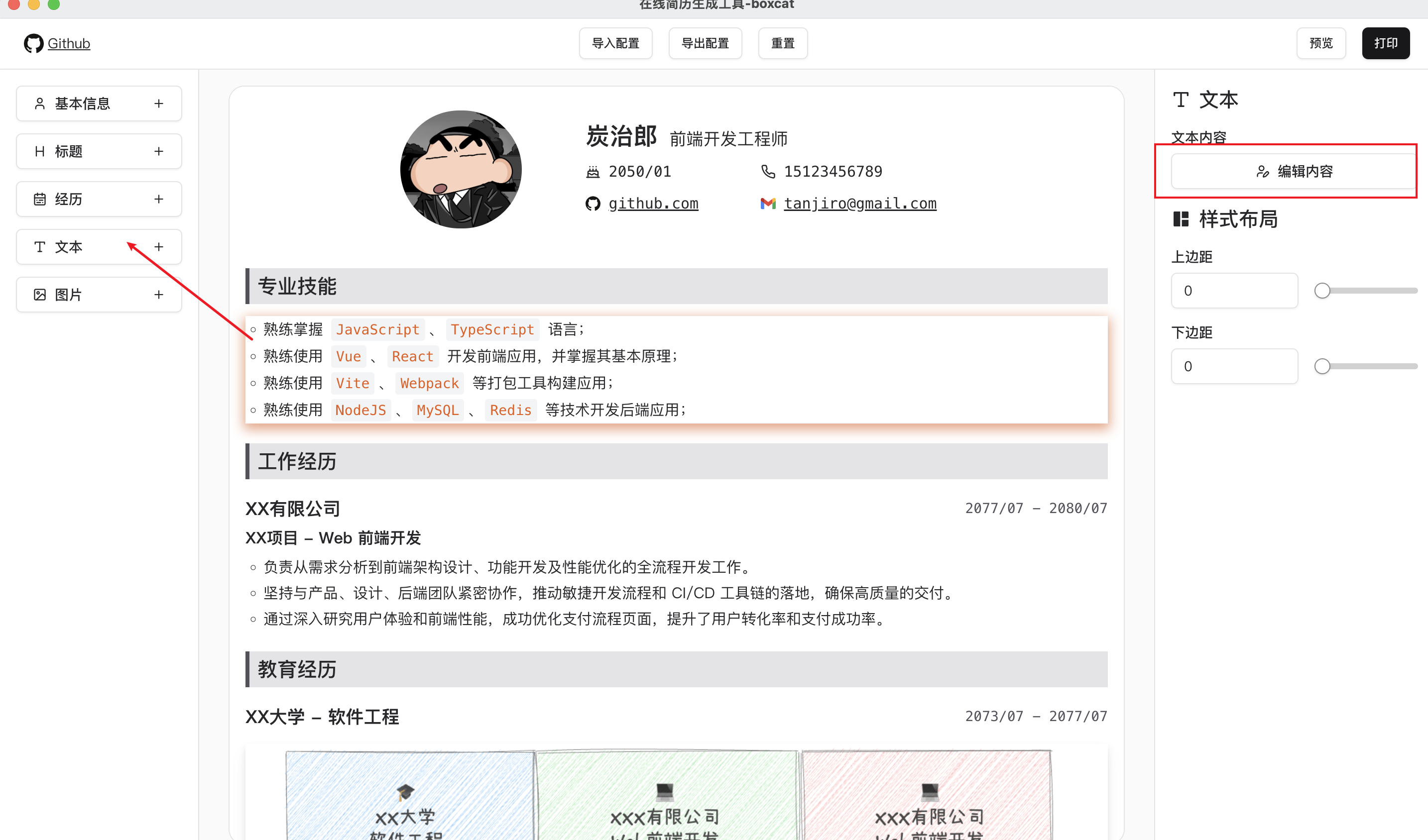The image size is (1428, 840).
Task: Click the pen-person icon in 编辑内容 button
Action: pos(1263,171)
